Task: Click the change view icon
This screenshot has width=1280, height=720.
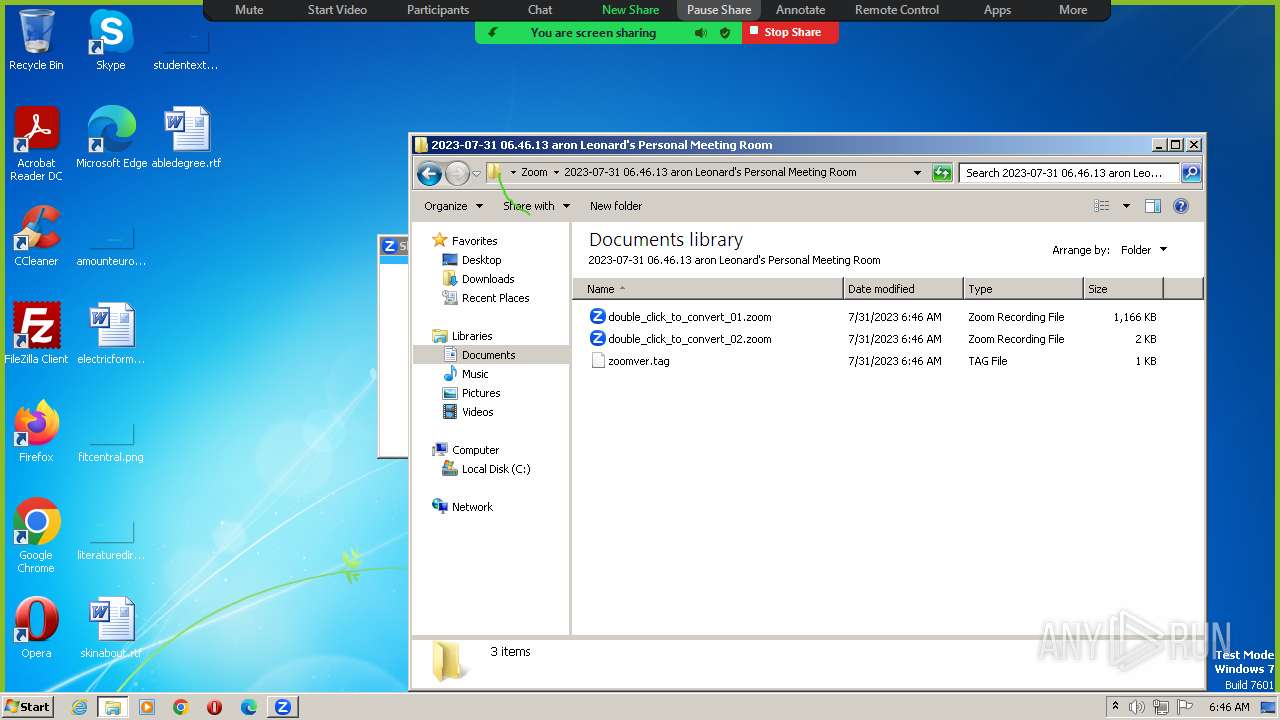Action: pos(1102,206)
